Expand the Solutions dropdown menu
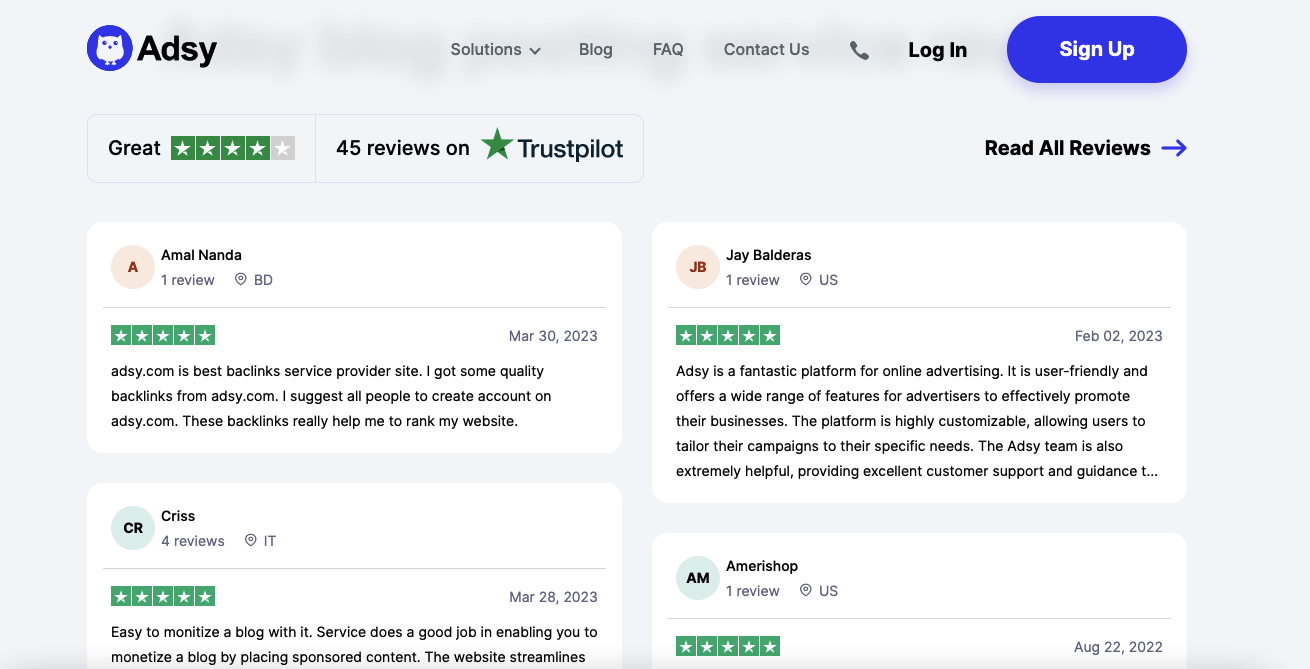The image size is (1310, 669). coord(495,49)
